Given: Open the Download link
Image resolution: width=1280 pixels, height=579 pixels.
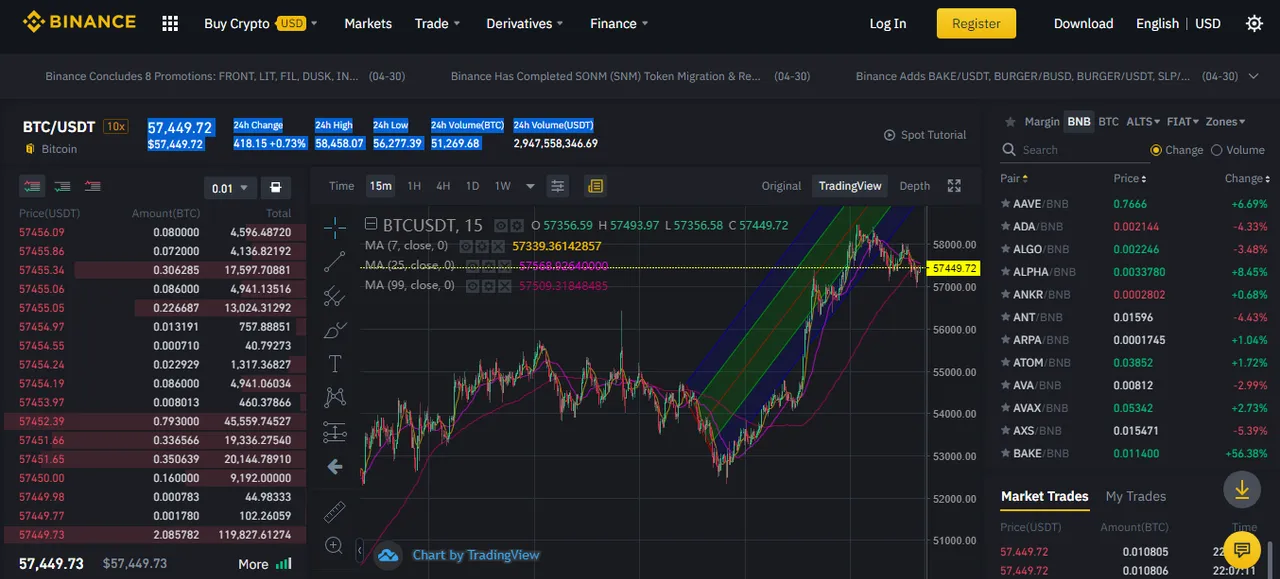Looking at the screenshot, I should (x=1083, y=23).
